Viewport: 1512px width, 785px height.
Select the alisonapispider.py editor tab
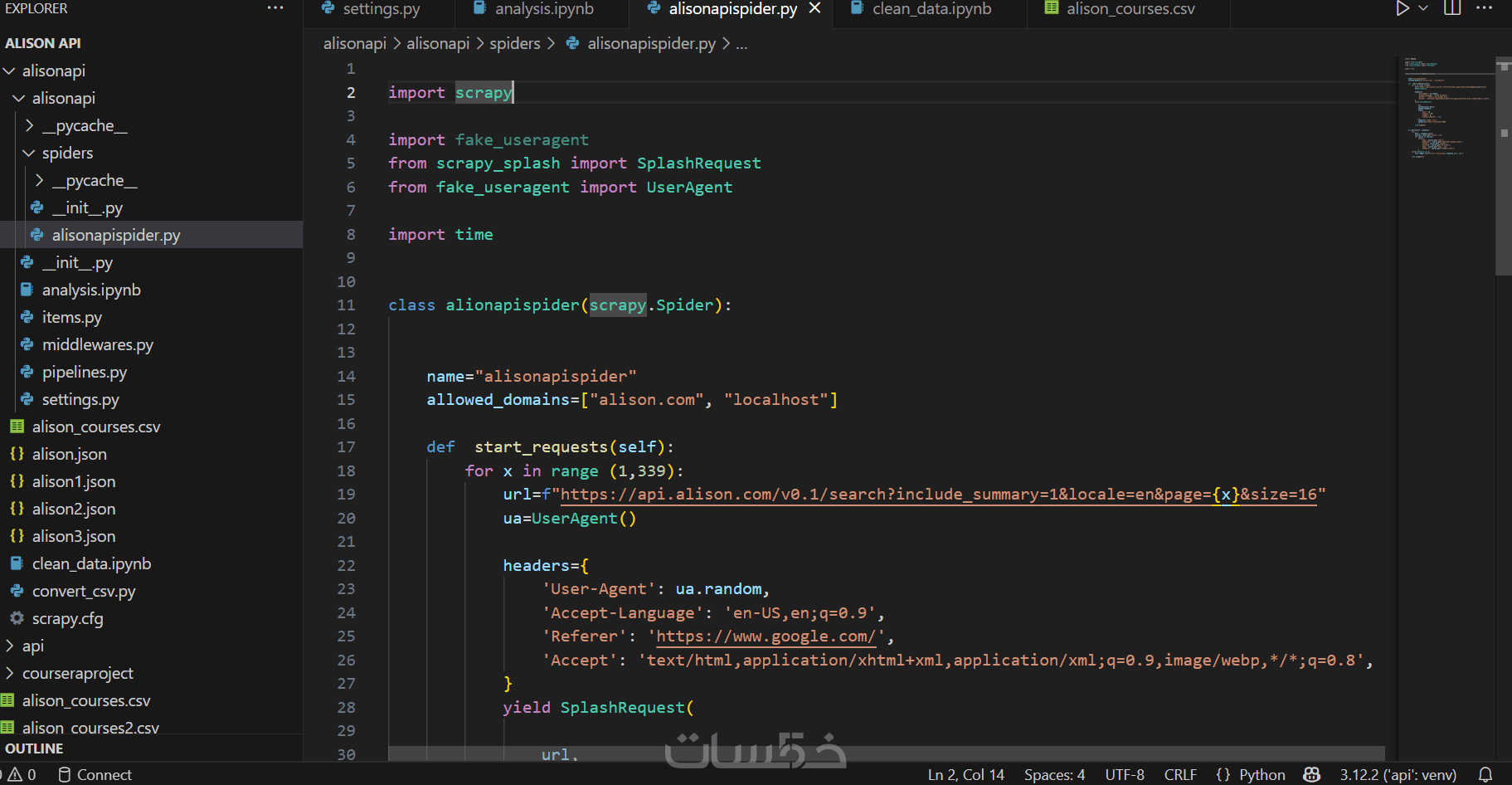[732, 9]
